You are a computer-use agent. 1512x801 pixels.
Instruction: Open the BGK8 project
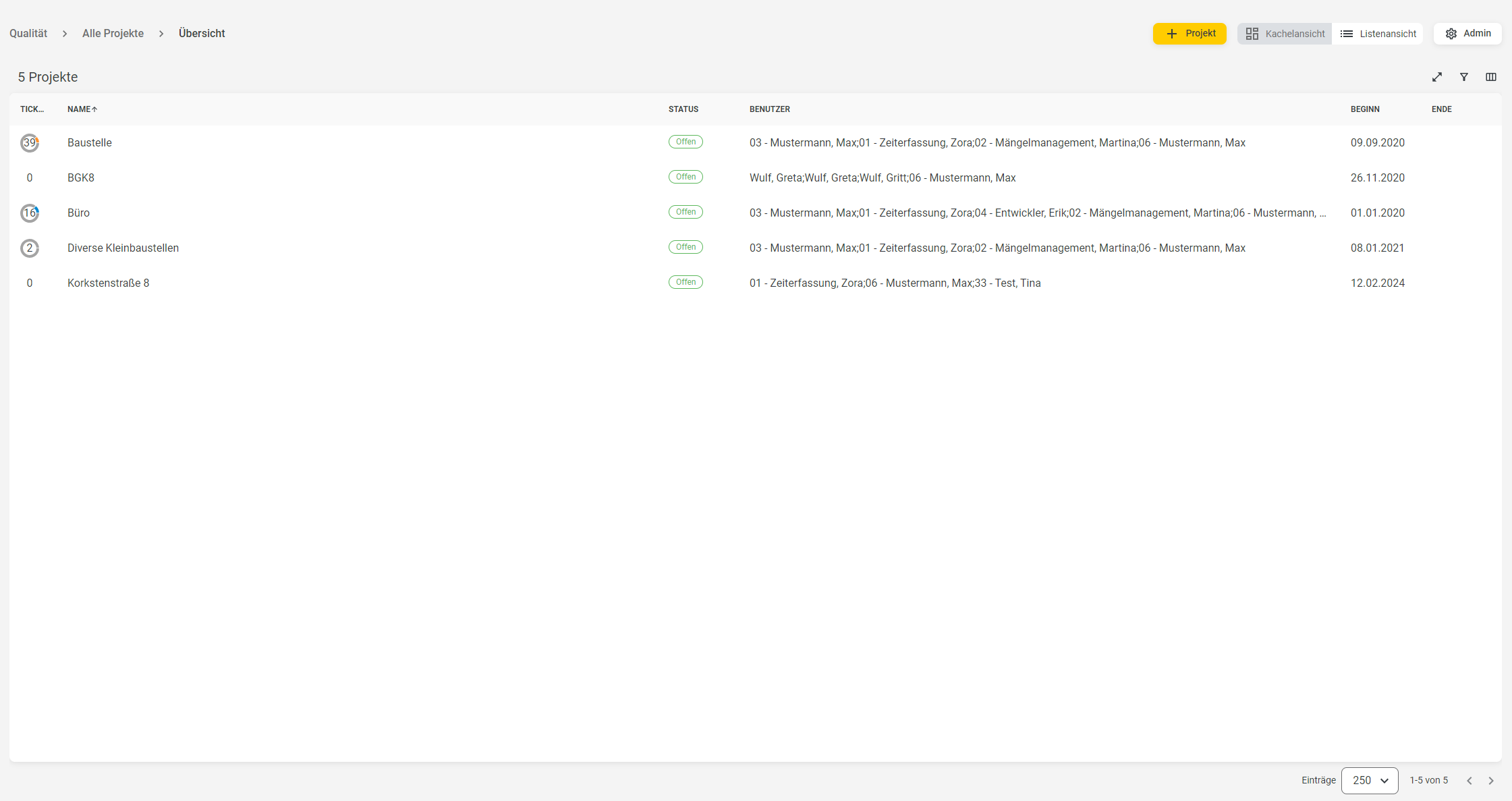81,178
